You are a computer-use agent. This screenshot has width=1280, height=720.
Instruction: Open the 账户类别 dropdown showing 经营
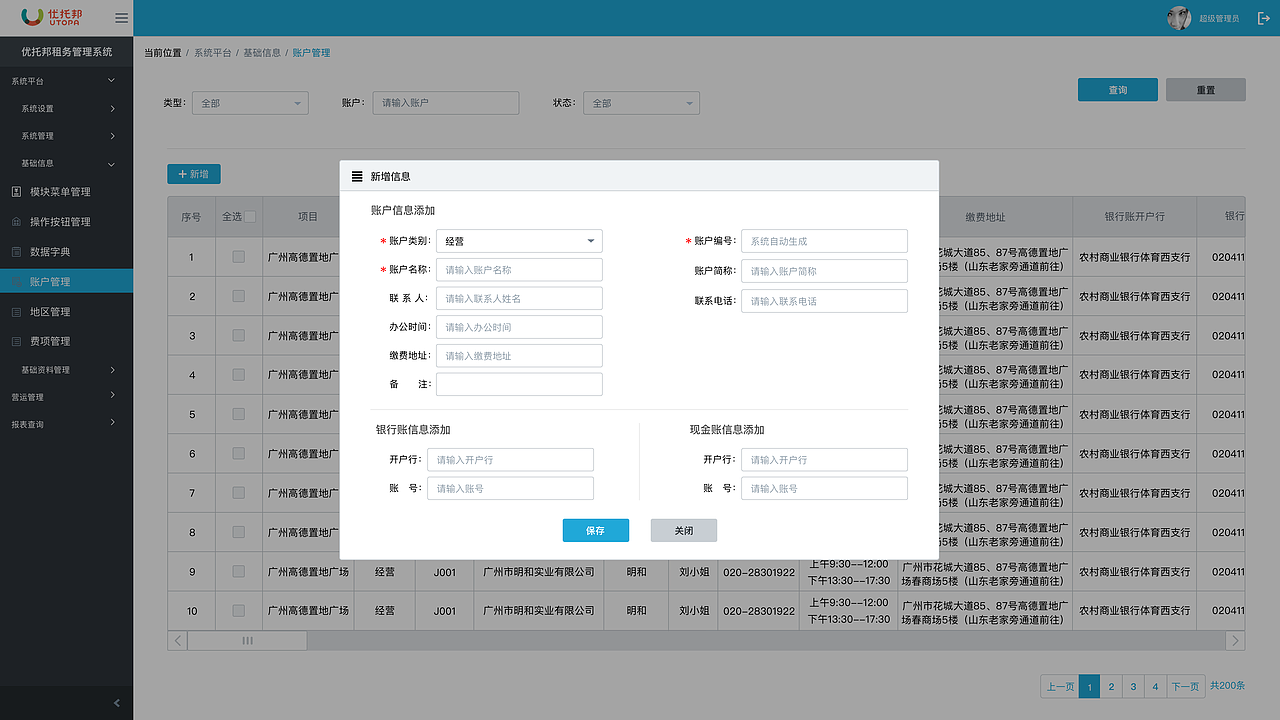519,241
